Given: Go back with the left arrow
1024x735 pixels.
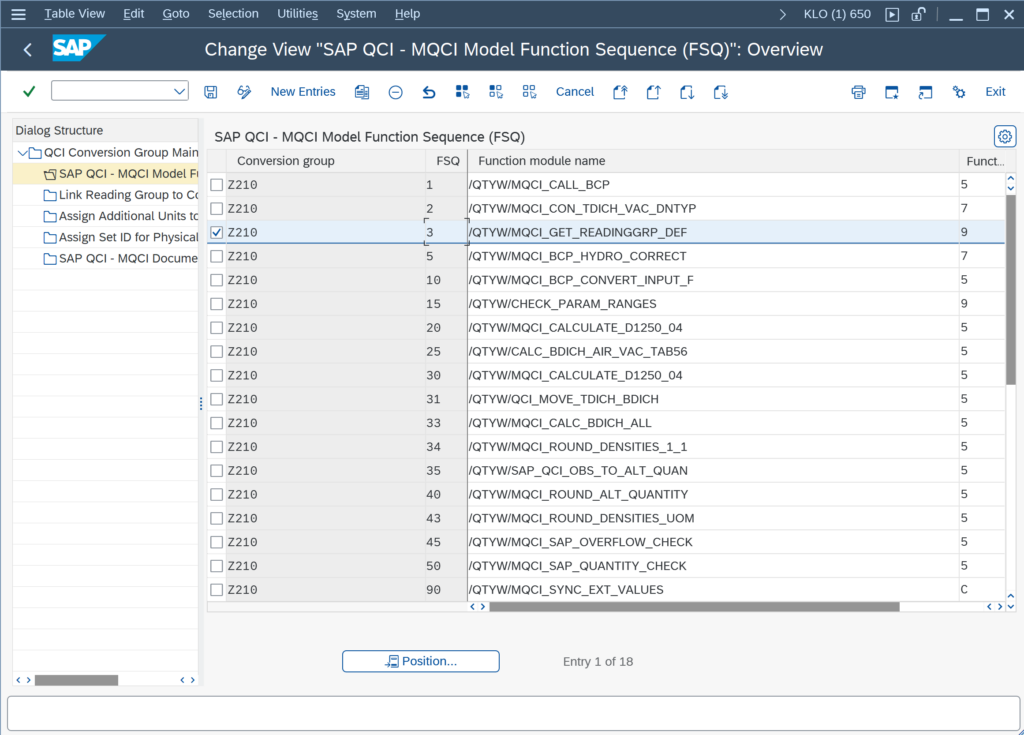Looking at the screenshot, I should click(27, 50).
